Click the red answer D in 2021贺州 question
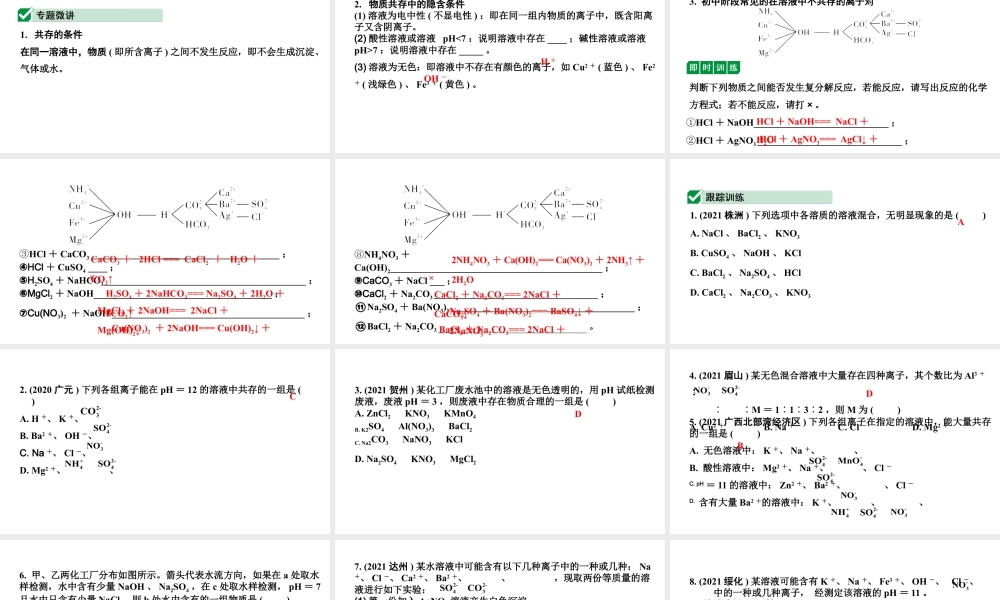This screenshot has width=1000, height=600. click(577, 413)
